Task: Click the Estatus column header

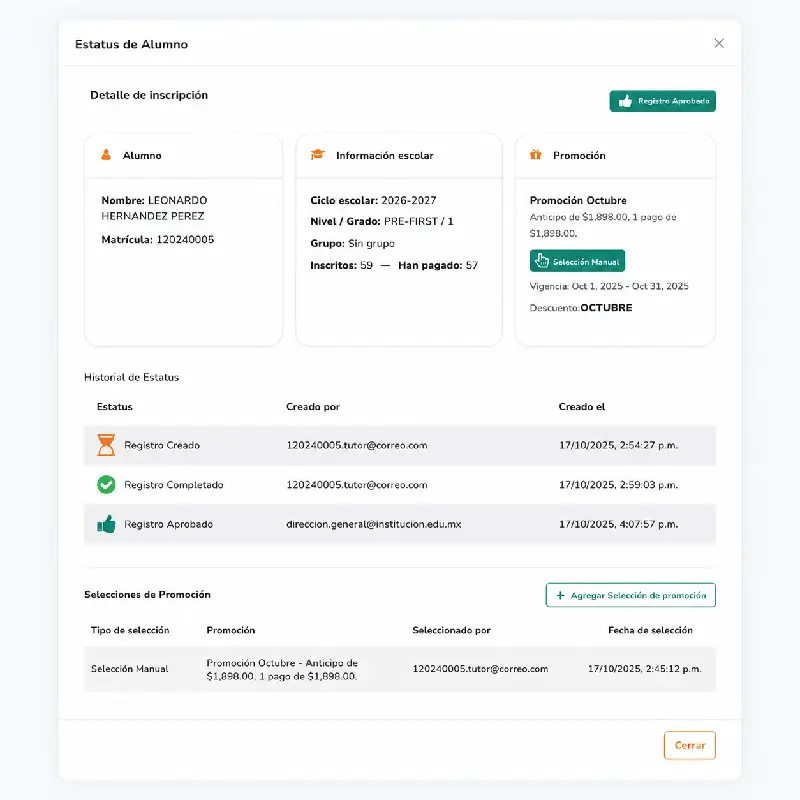Action: [x=115, y=407]
